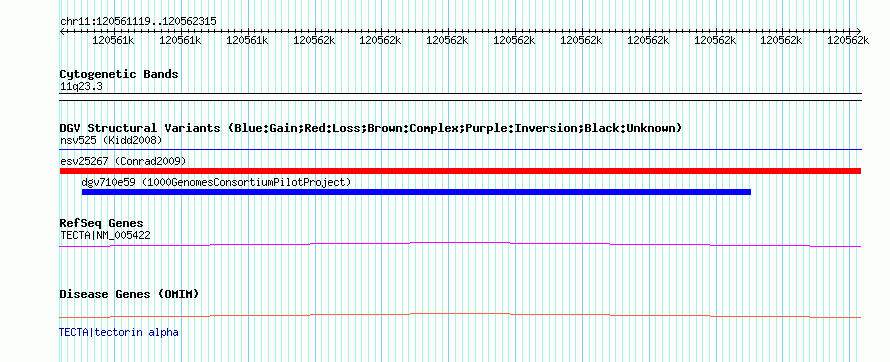Click the blue dgv710e59 gain bar

[416, 192]
